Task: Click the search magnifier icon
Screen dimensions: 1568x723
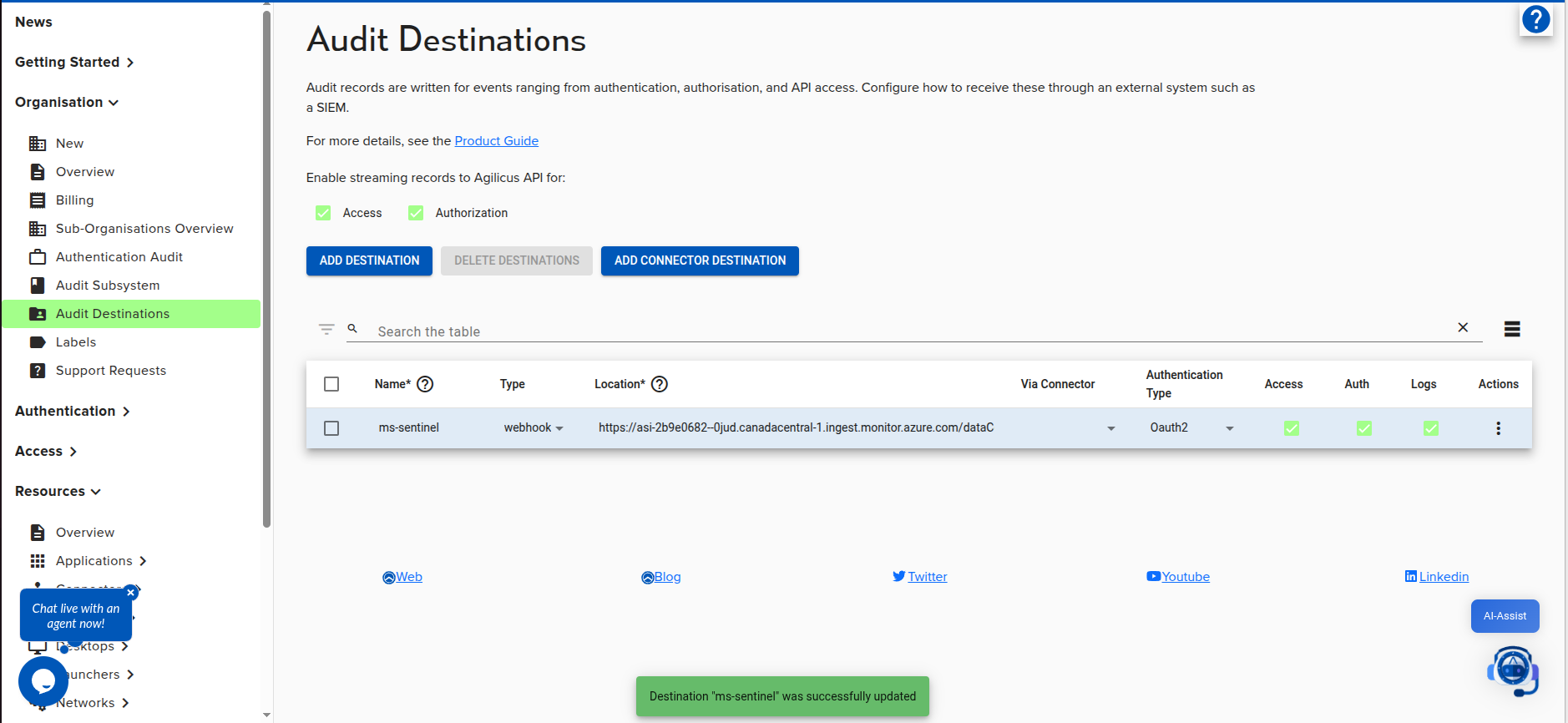Action: (x=352, y=328)
